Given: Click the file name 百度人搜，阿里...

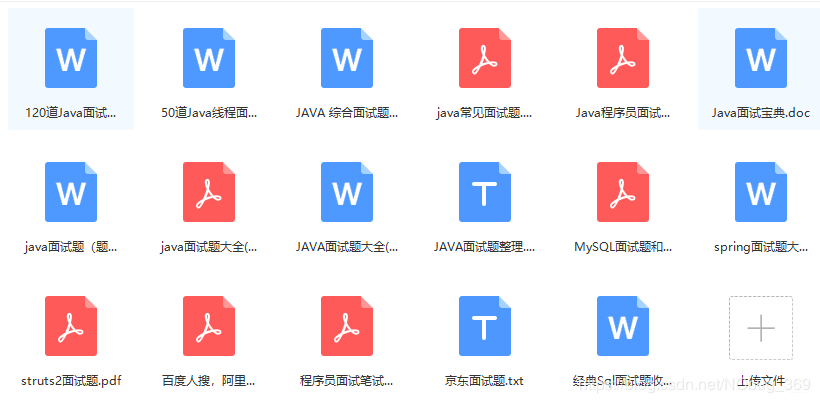Looking at the screenshot, I should (x=209, y=381).
